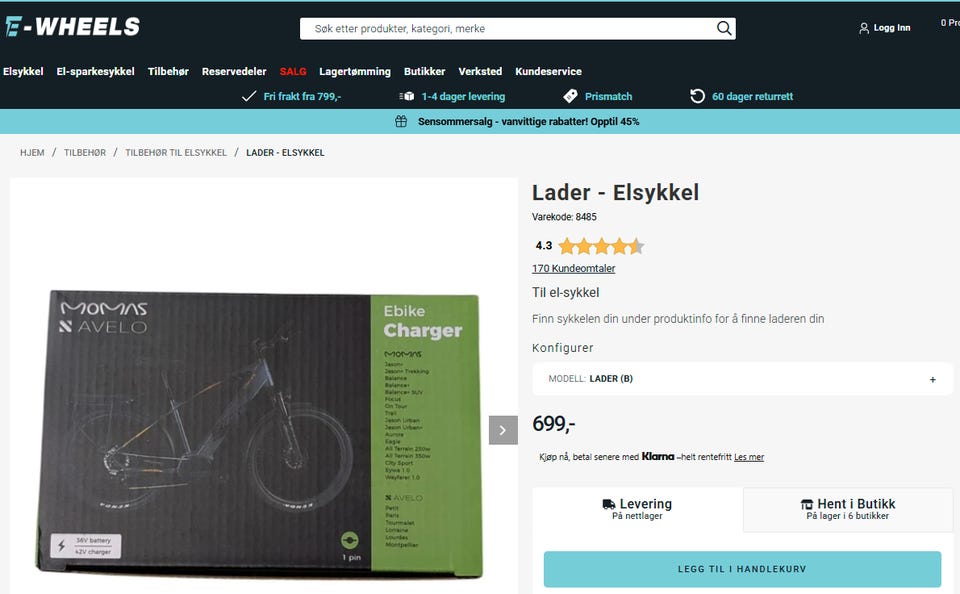The width and height of the screenshot is (960, 594).
Task: Click the star rating display
Action: click(601, 246)
